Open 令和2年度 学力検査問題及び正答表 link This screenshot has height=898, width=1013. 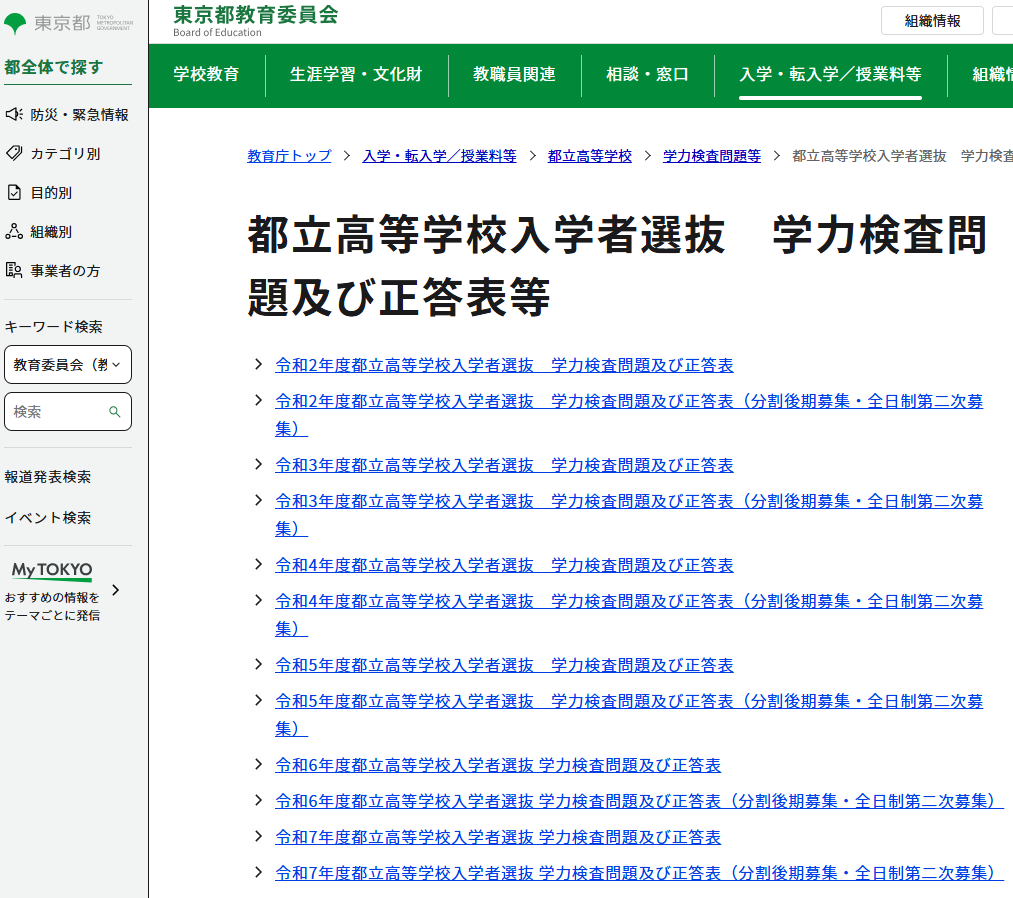(504, 365)
